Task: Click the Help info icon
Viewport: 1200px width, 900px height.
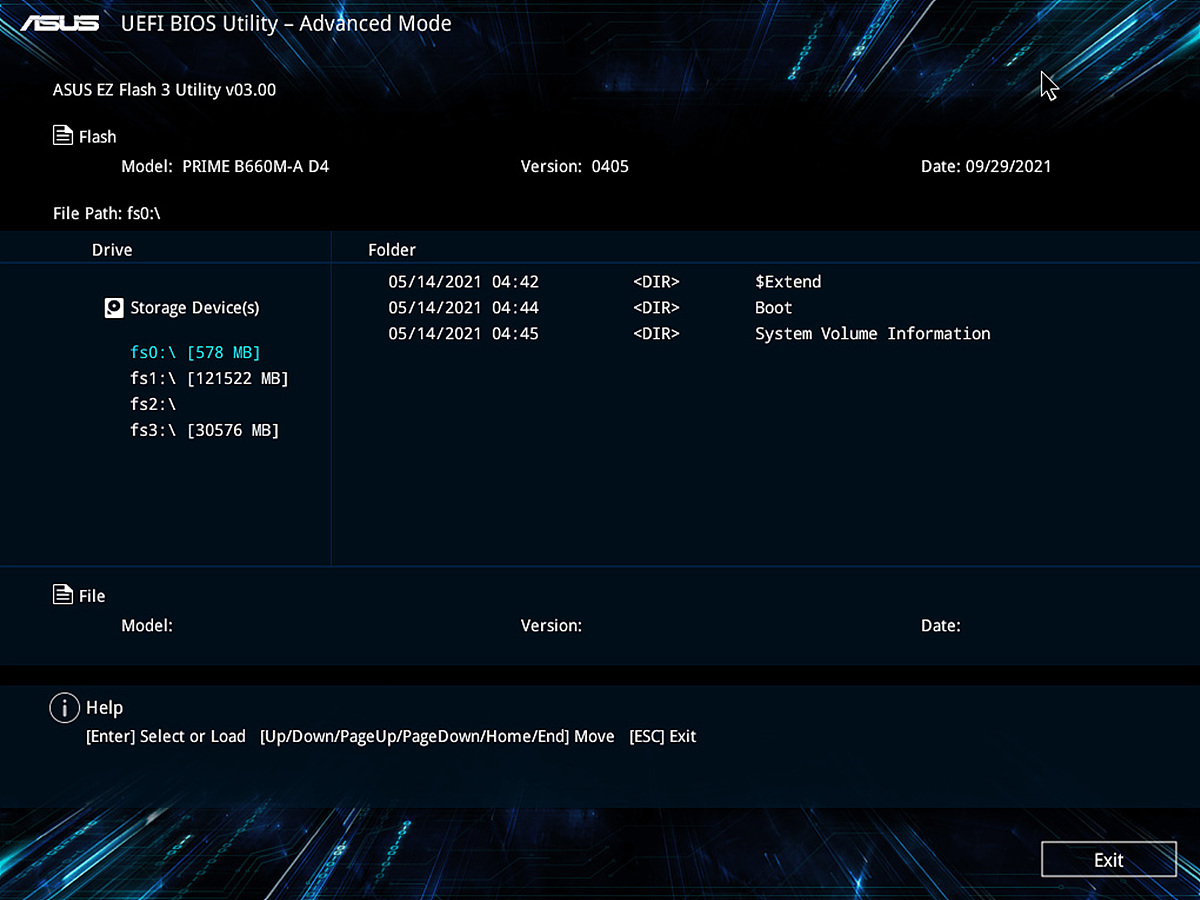Action: tap(64, 708)
